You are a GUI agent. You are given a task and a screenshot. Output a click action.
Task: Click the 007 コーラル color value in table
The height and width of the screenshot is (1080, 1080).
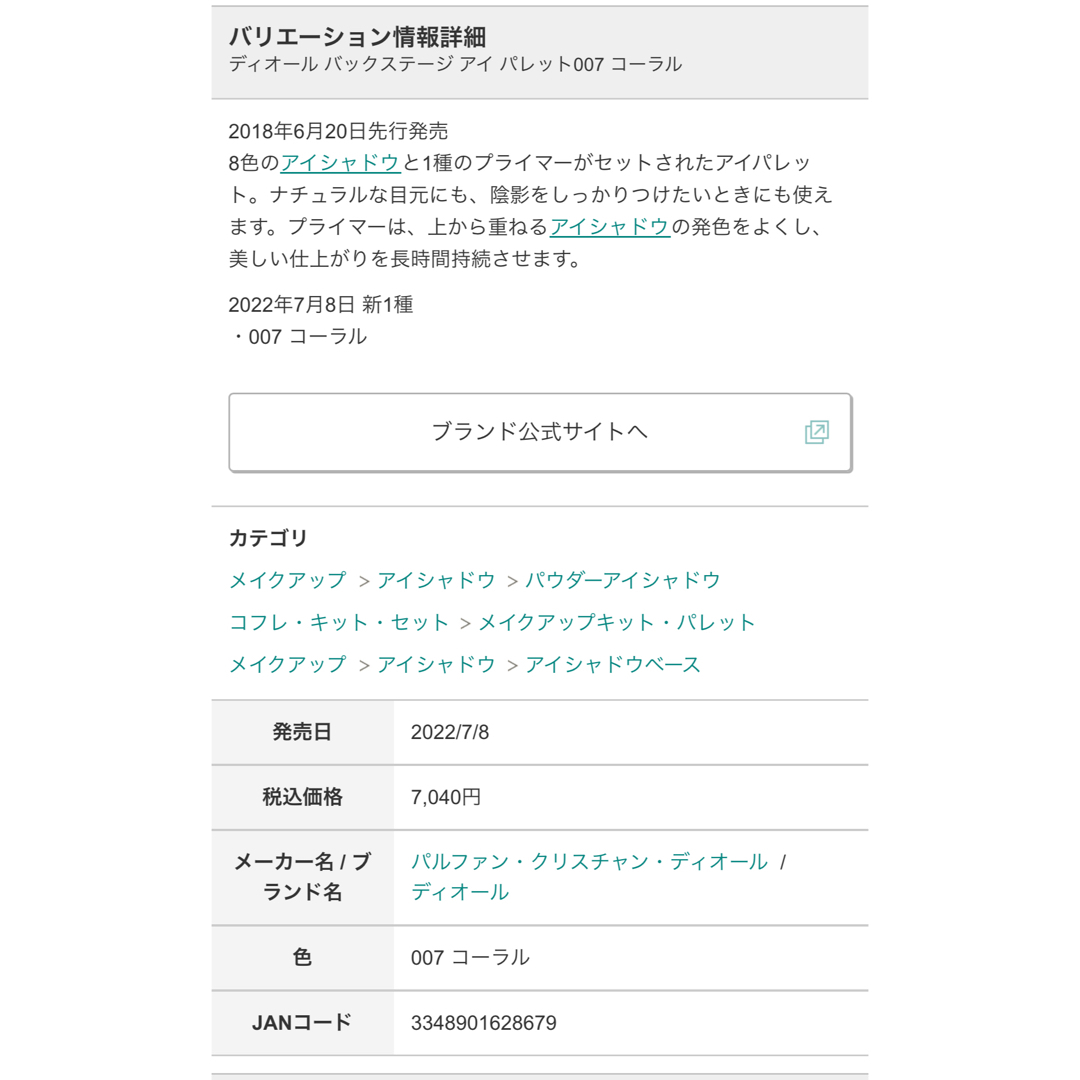click(x=470, y=957)
